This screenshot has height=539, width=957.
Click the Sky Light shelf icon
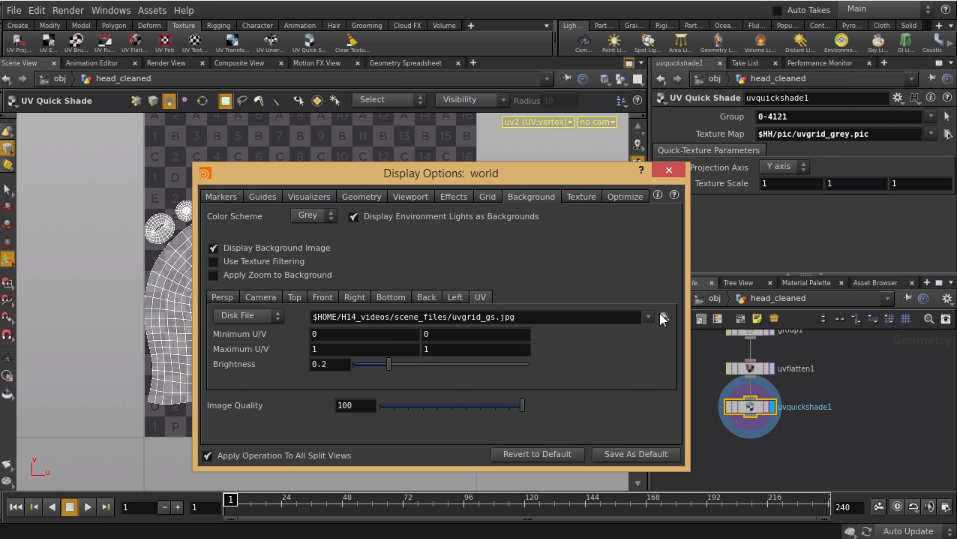[878, 43]
